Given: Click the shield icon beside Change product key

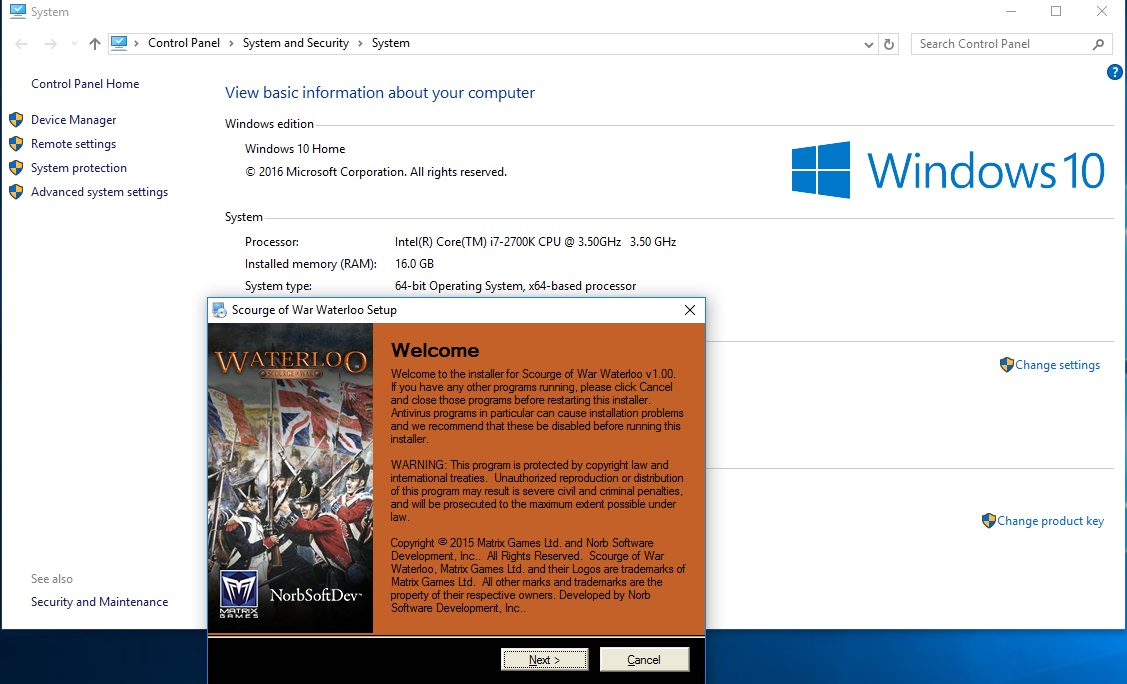Looking at the screenshot, I should 988,521.
